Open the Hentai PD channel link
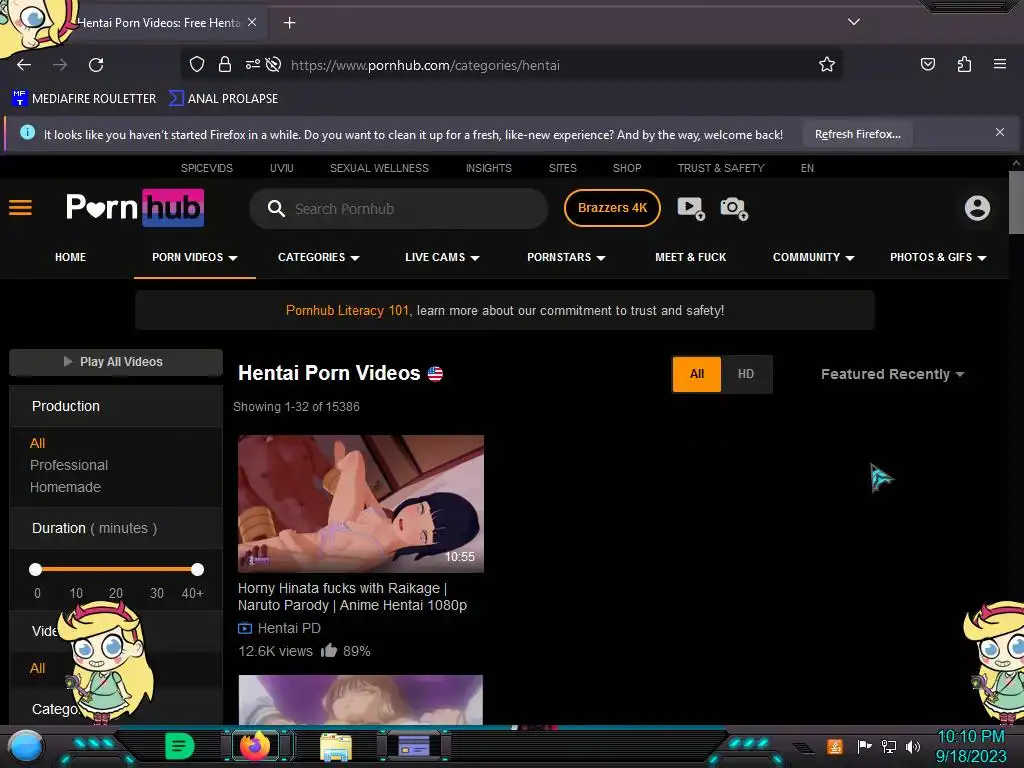The width and height of the screenshot is (1024, 768). 289,628
